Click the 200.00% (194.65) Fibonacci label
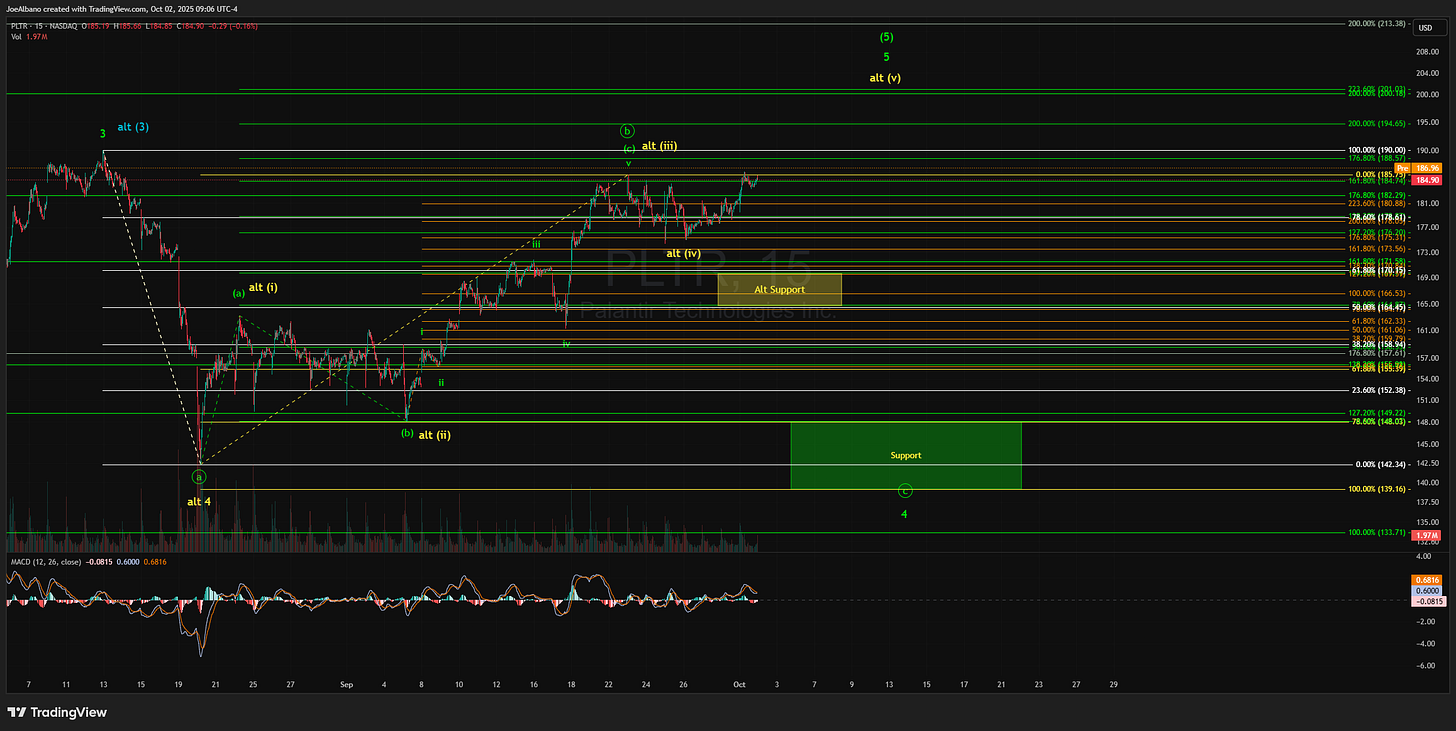Viewport: 1456px width, 731px height. [x=1377, y=124]
